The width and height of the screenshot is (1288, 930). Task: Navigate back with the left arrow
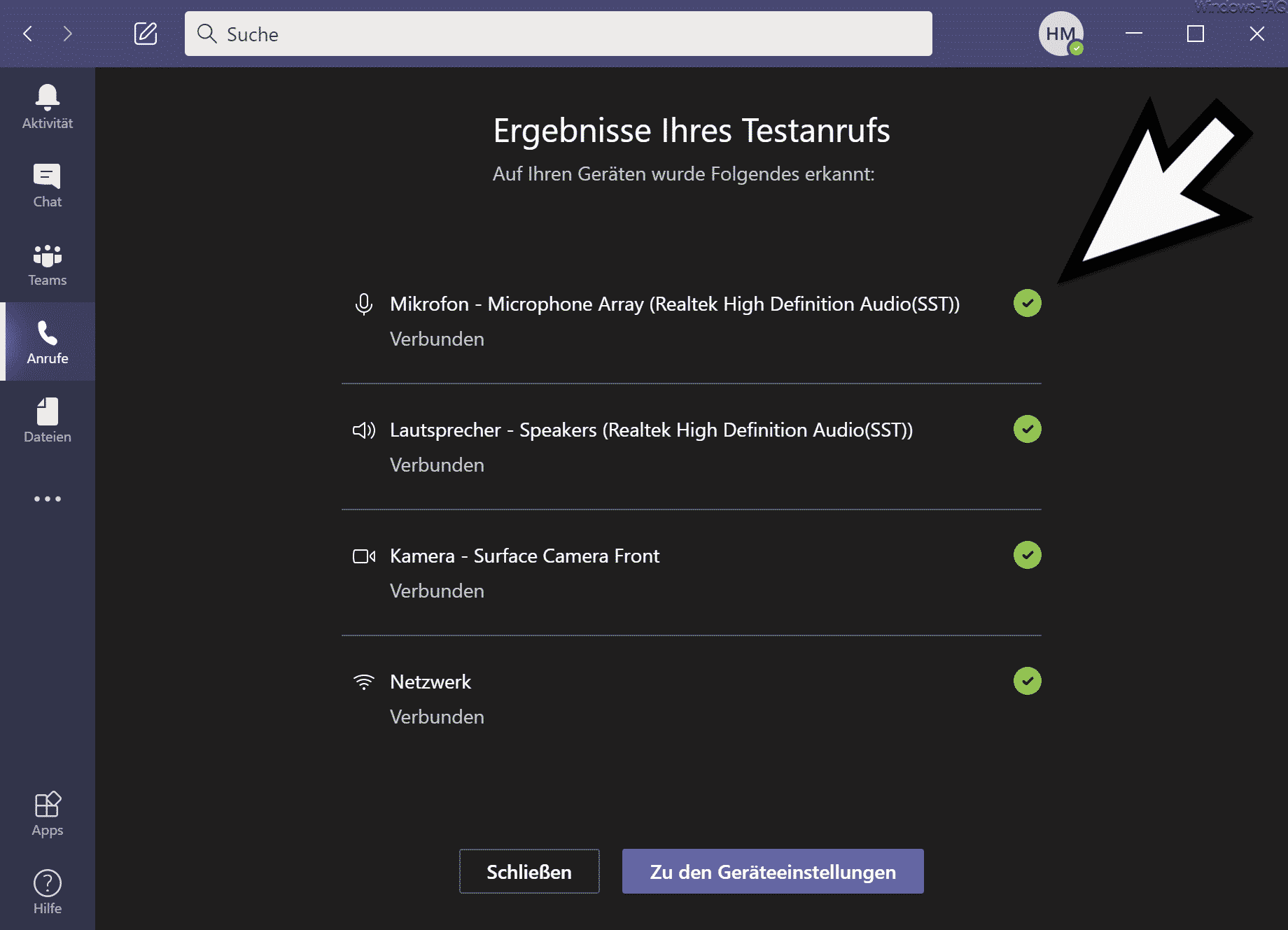pyautogui.click(x=28, y=34)
